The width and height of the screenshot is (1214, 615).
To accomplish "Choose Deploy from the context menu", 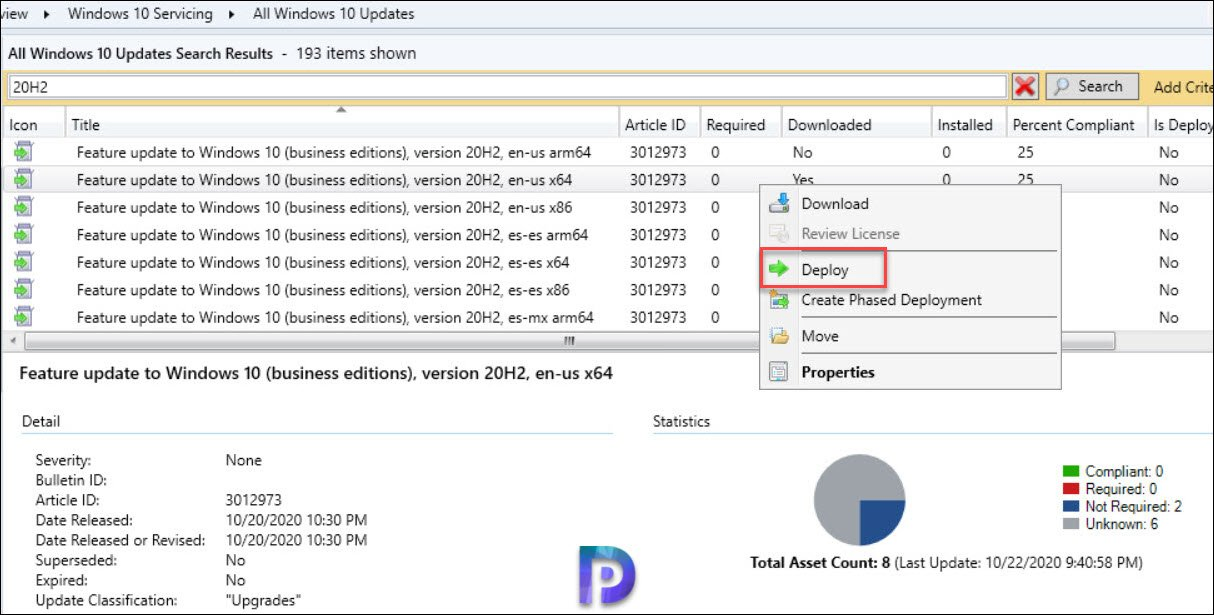I will coord(825,270).
